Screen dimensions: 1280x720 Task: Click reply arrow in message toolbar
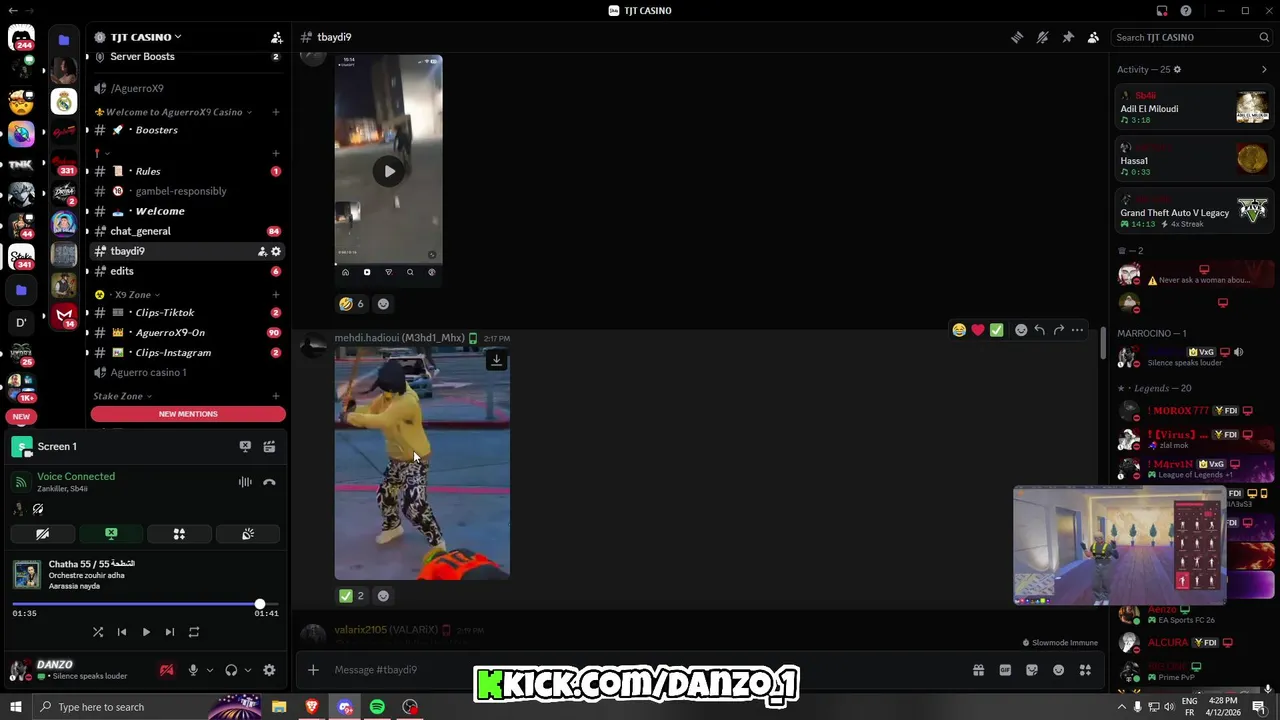[1039, 330]
